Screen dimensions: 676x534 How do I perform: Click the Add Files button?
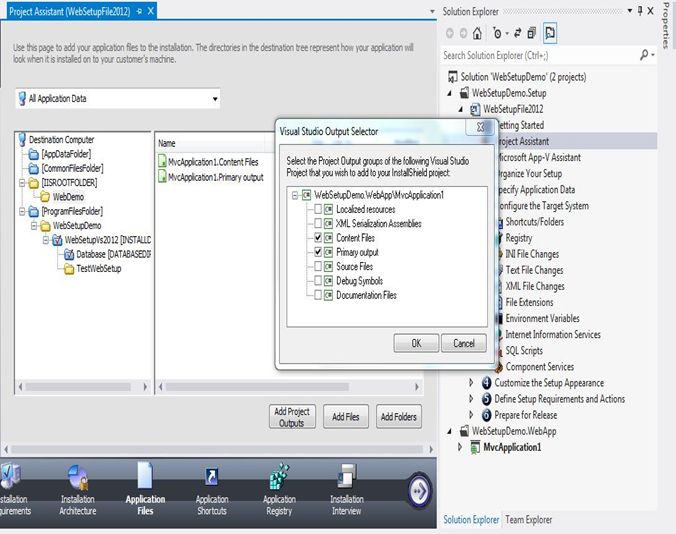(x=346, y=417)
